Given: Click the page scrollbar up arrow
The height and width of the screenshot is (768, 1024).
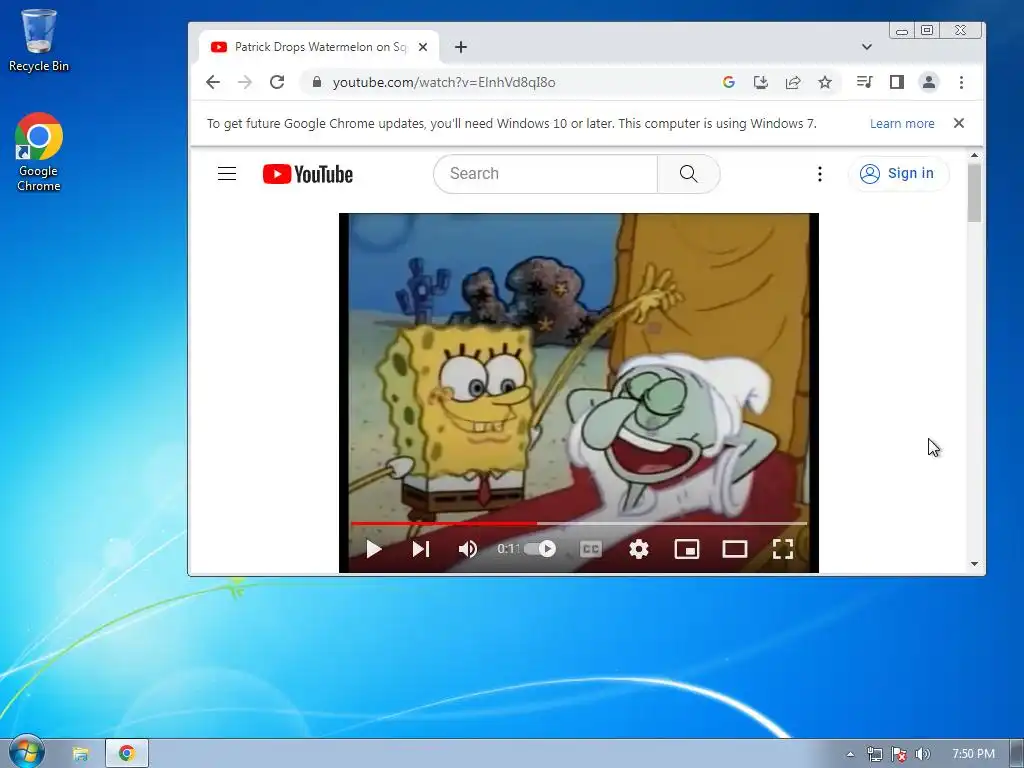Looking at the screenshot, I should (974, 155).
